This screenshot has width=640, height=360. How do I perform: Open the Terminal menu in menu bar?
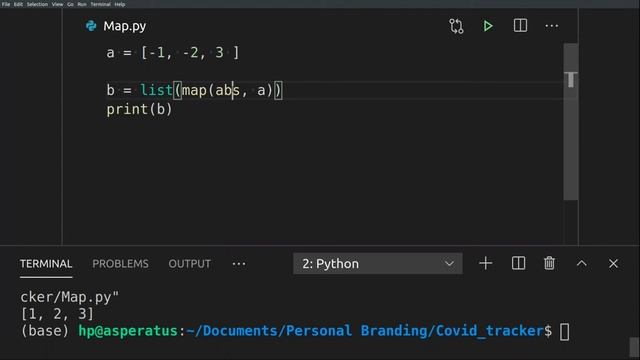click(x=100, y=4)
